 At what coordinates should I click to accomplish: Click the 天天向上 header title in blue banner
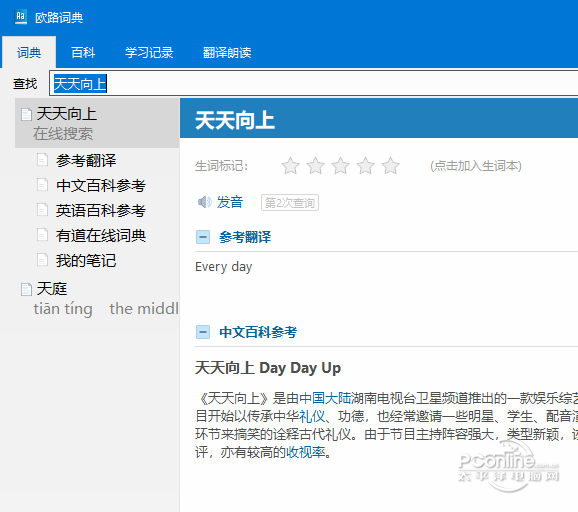235,121
